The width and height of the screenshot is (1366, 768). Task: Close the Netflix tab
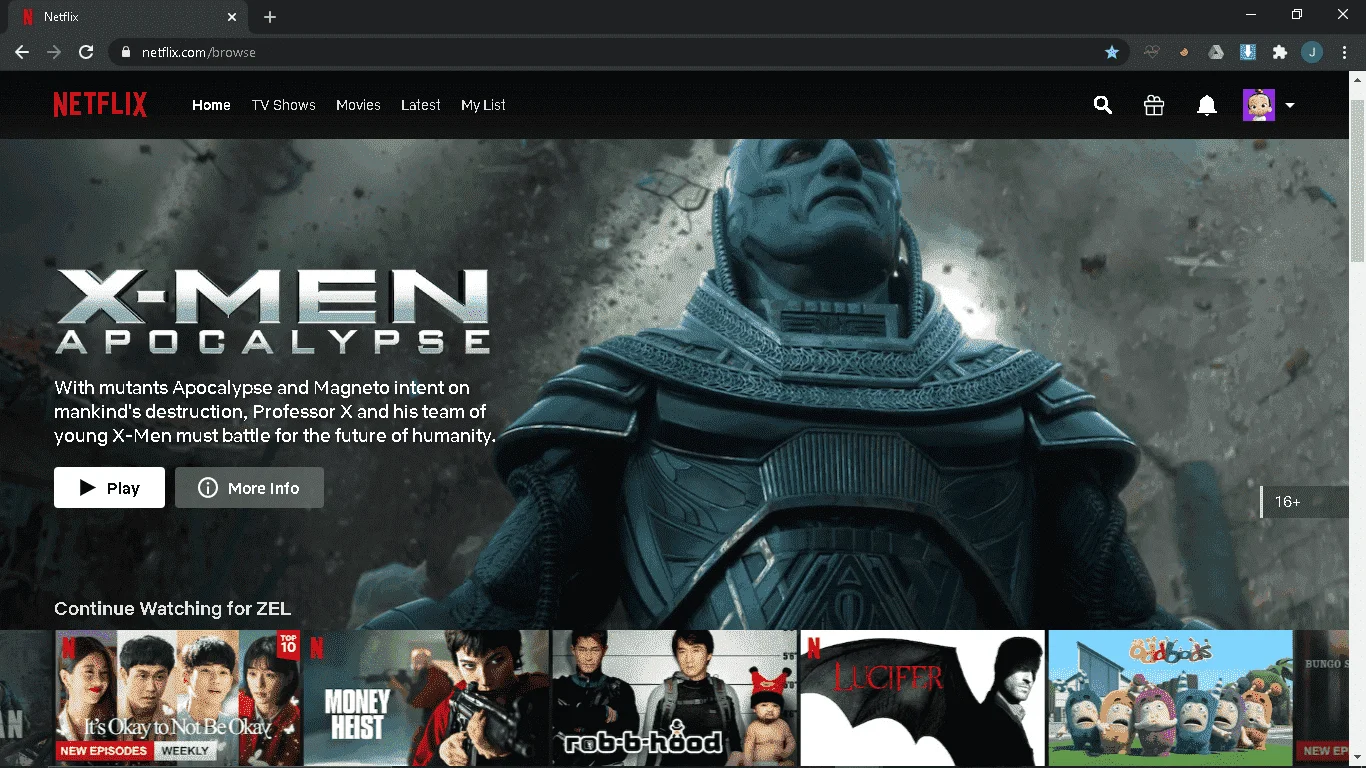tap(232, 17)
